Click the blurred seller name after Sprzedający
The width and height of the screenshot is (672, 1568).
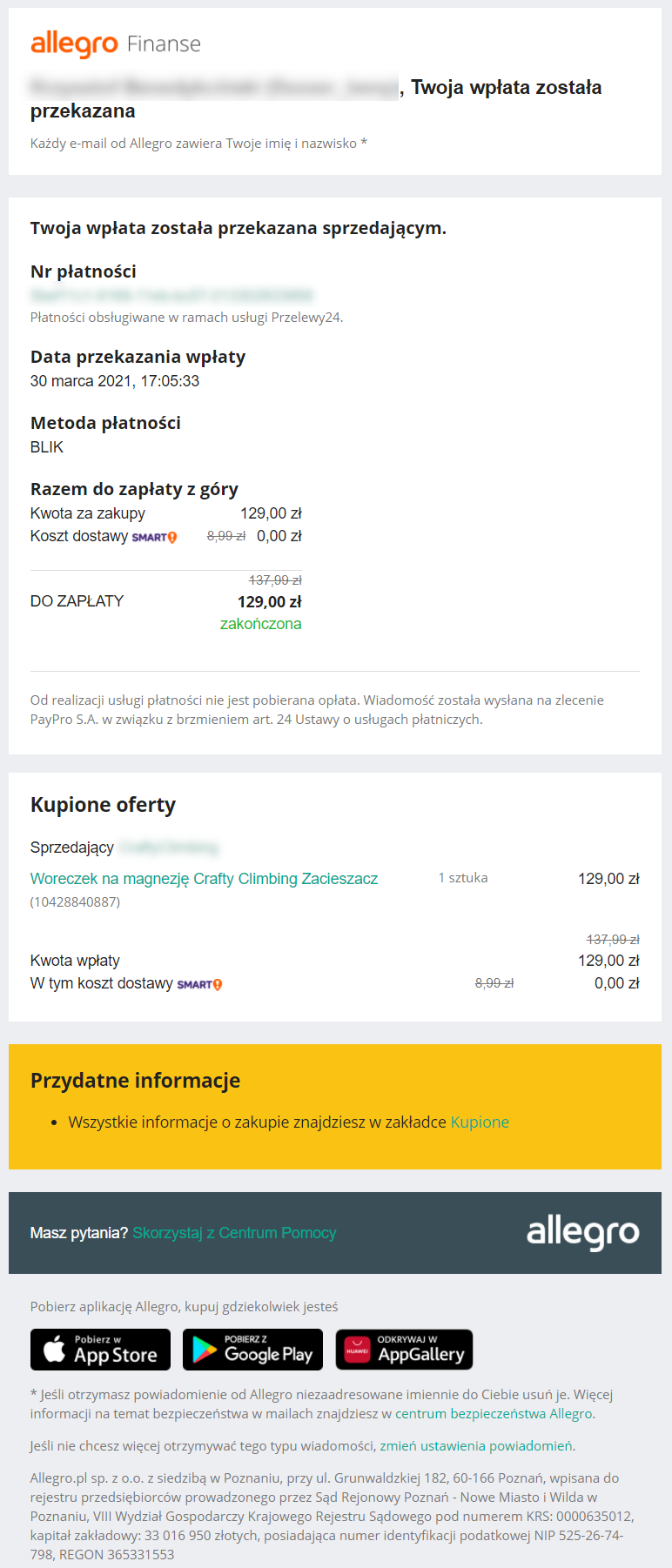coord(168,848)
